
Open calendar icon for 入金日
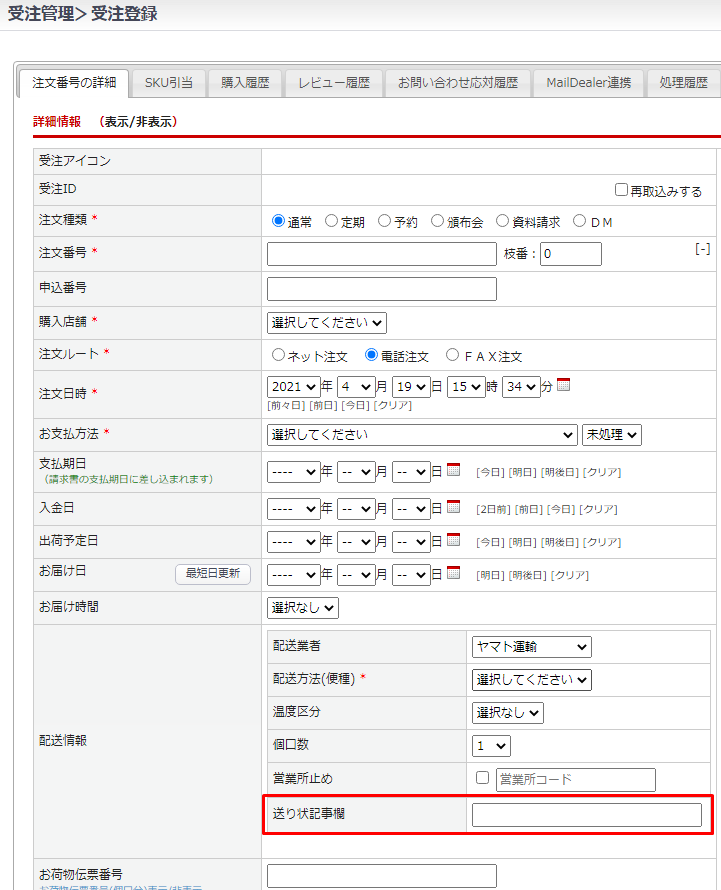click(x=453, y=507)
